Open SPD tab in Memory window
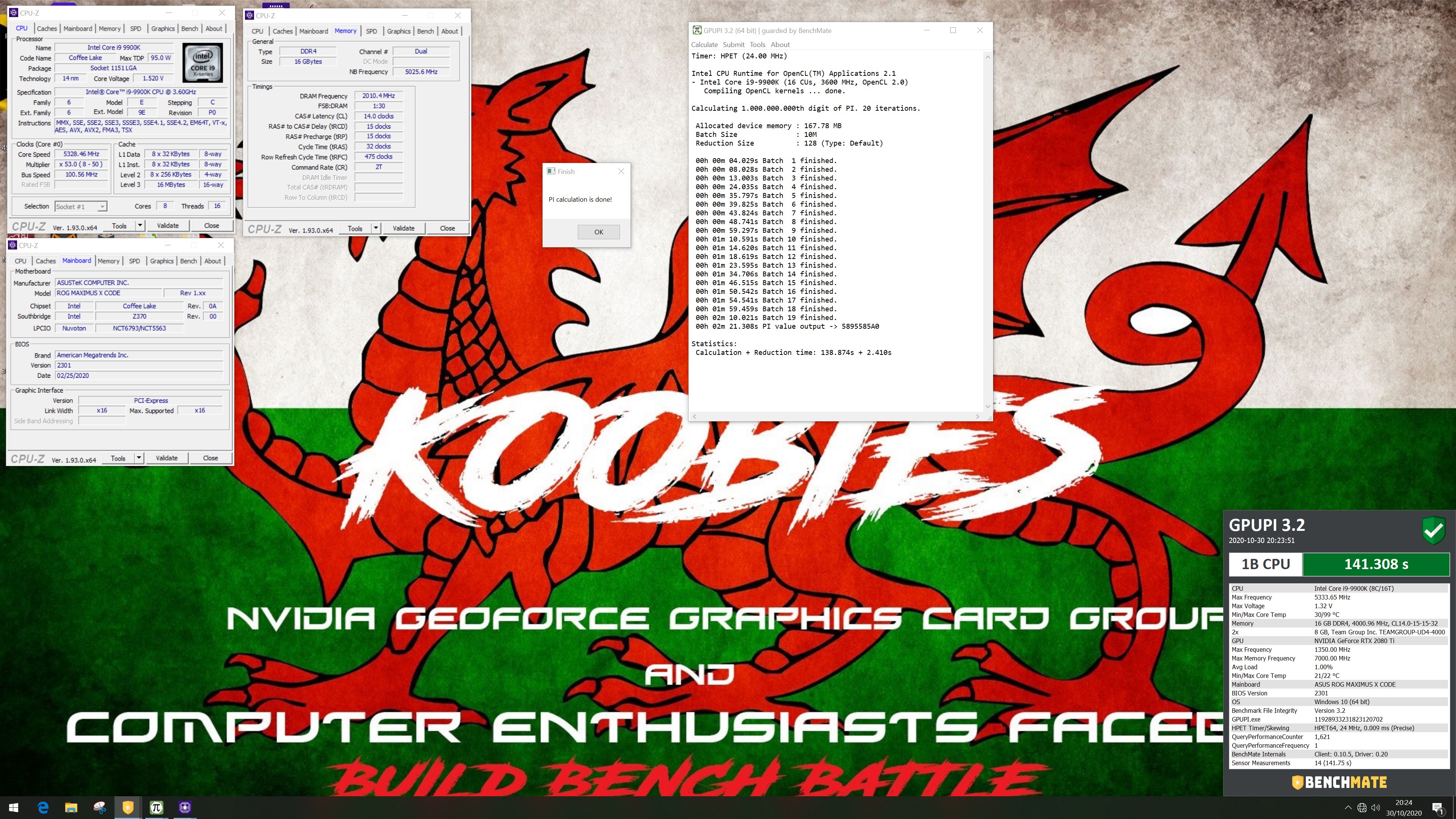Viewport: 1456px width, 819px height. coord(371,31)
